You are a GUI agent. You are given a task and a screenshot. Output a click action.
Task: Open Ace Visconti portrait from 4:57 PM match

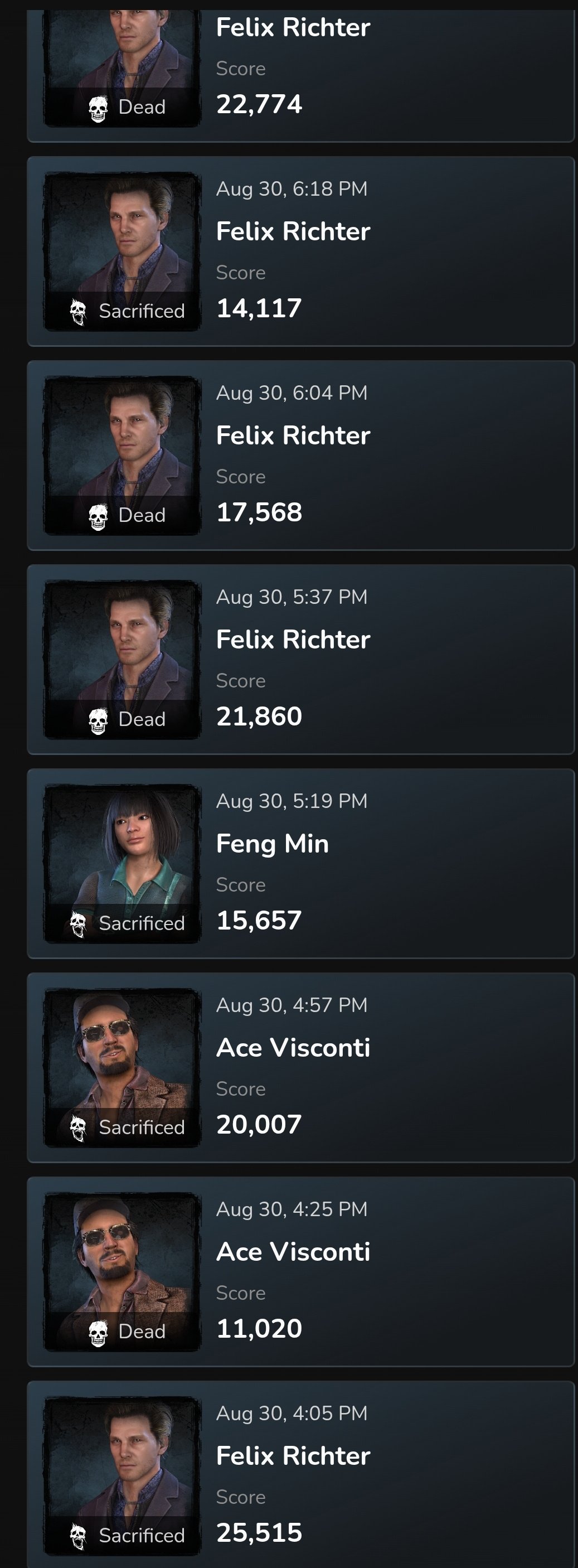pos(122,1068)
